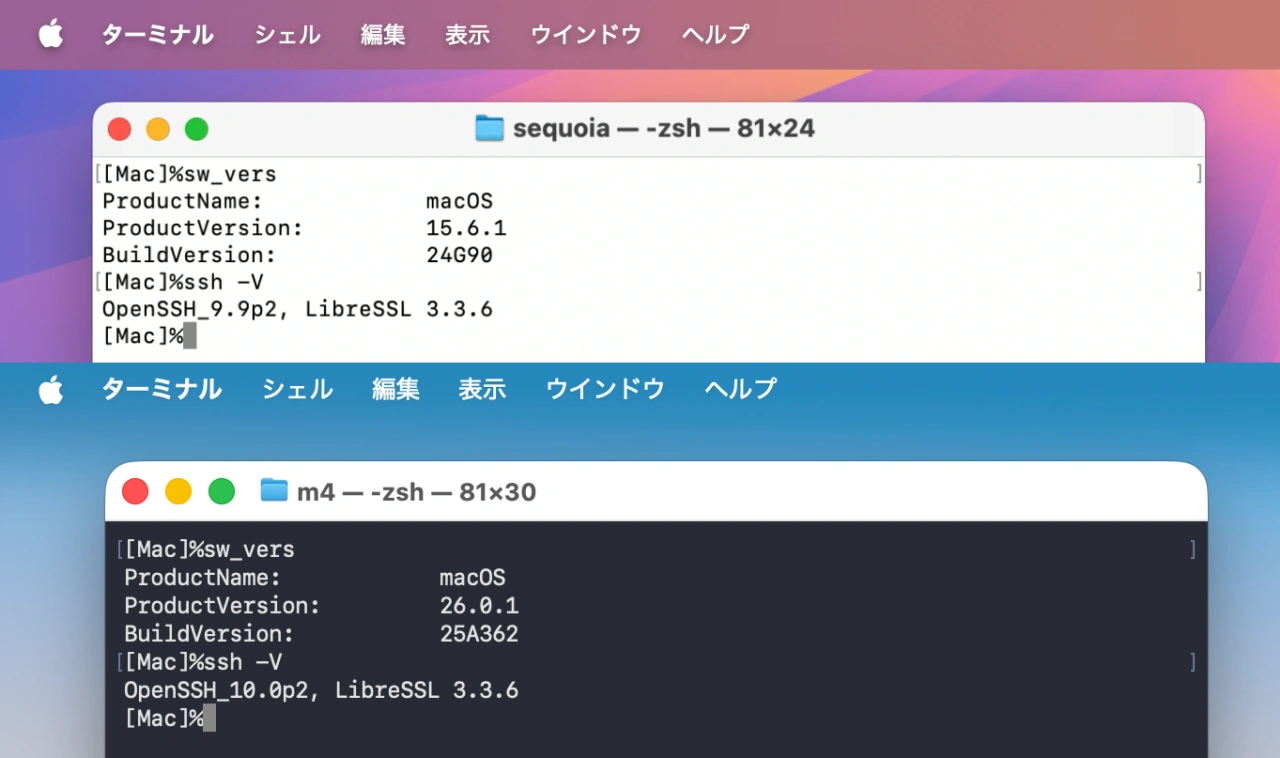Place the cursor at the sequoia terminal prompt
This screenshot has height=758, width=1280.
click(188, 335)
